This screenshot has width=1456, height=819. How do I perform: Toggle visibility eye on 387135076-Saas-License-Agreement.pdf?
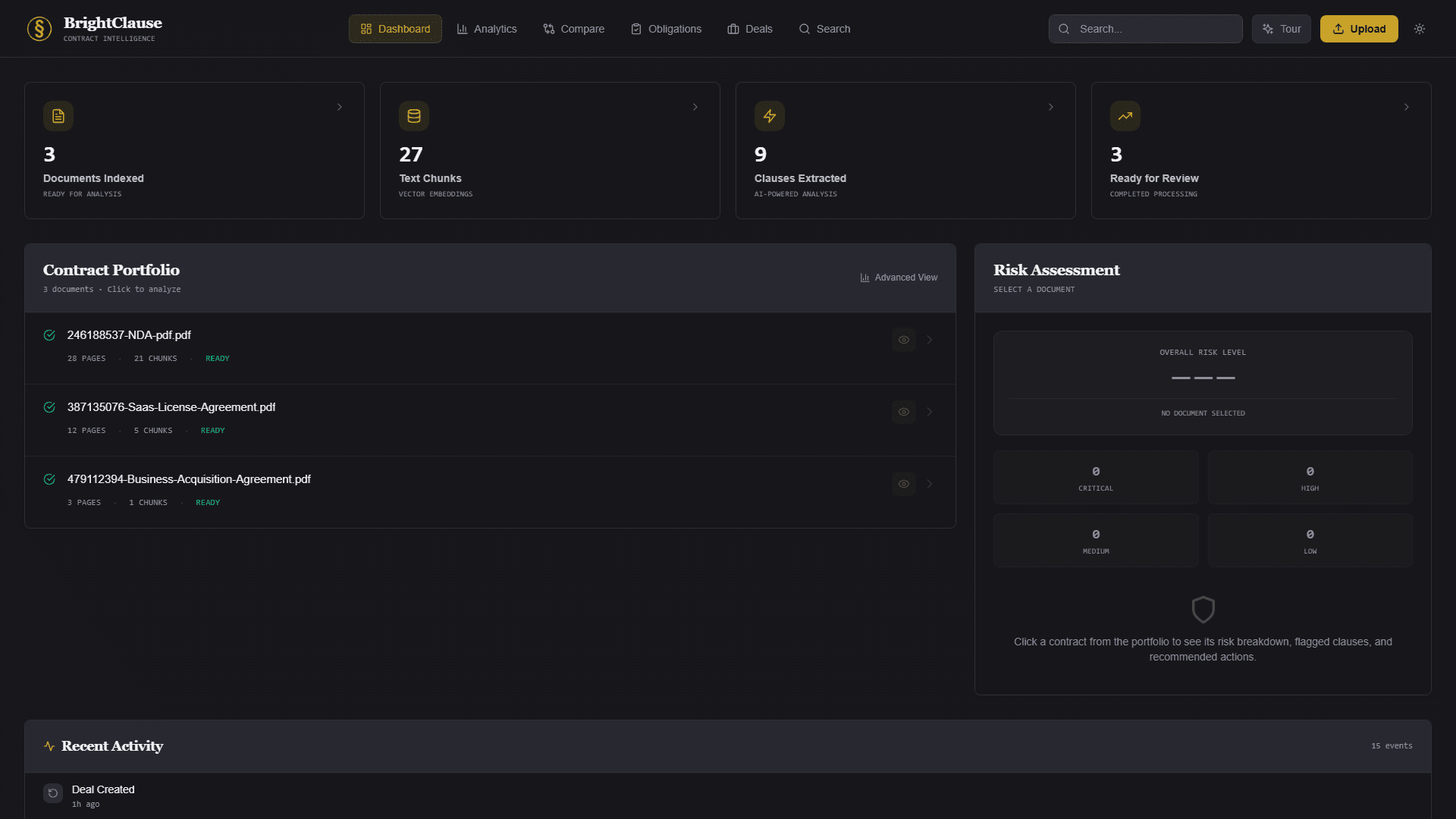(x=903, y=412)
